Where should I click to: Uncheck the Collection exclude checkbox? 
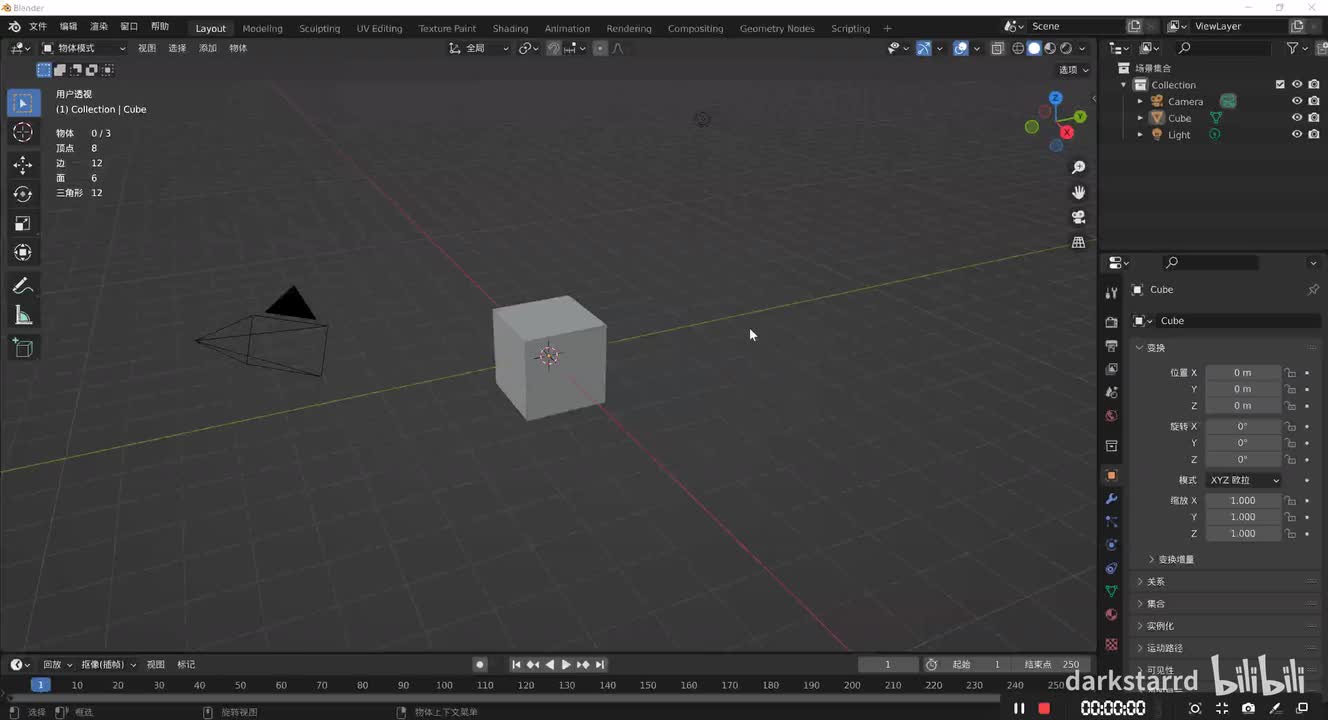tap(1280, 85)
